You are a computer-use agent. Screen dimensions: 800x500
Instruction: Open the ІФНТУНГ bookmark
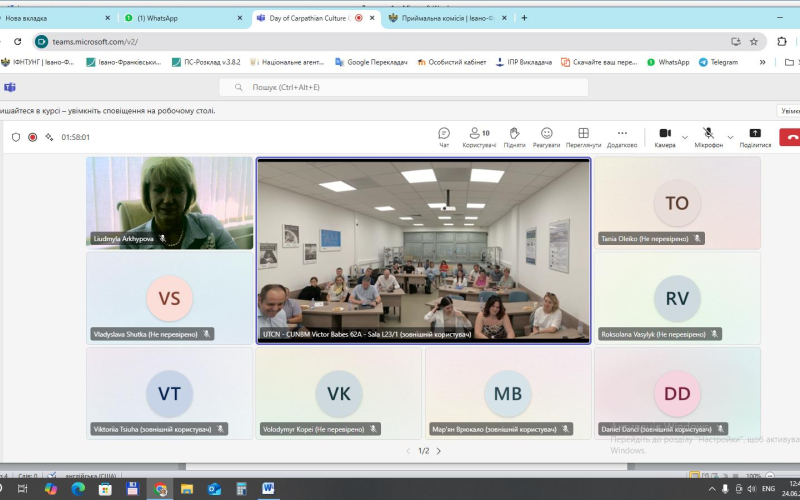[38, 62]
